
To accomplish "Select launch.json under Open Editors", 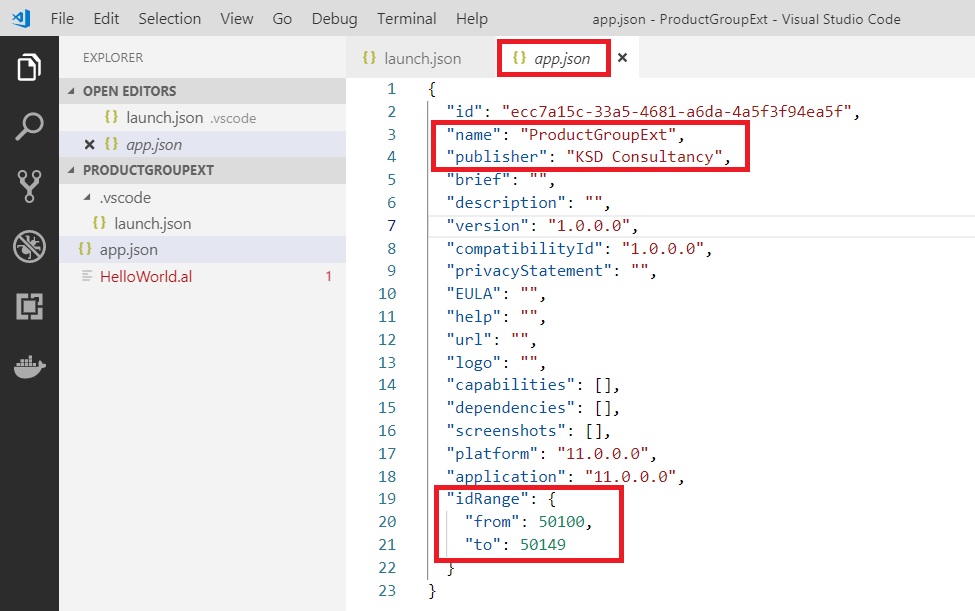I will click(x=164, y=118).
